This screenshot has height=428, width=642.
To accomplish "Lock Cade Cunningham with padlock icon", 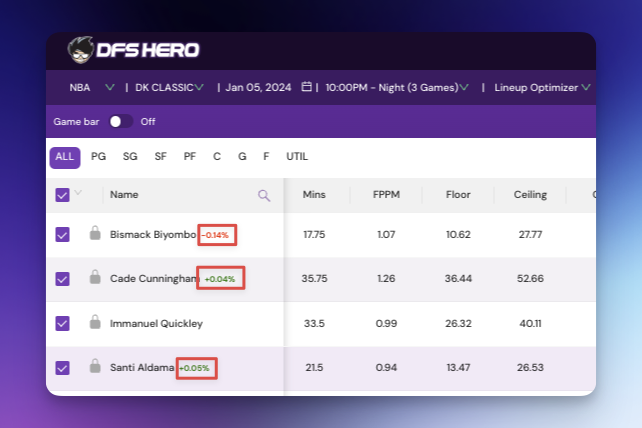I will [95, 277].
